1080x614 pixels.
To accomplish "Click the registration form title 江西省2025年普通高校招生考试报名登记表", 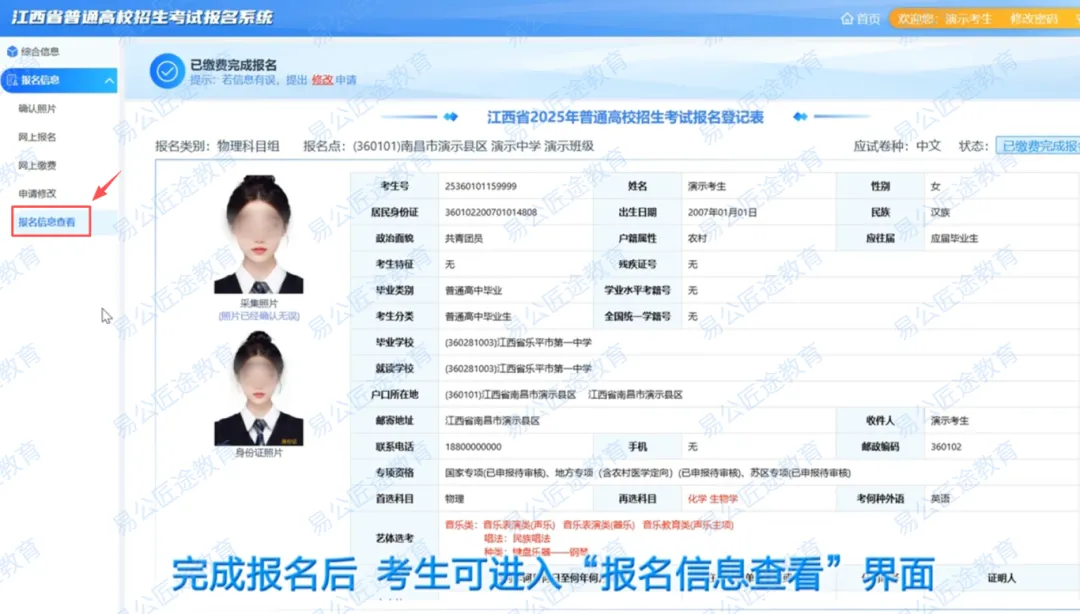I will tap(625, 117).
